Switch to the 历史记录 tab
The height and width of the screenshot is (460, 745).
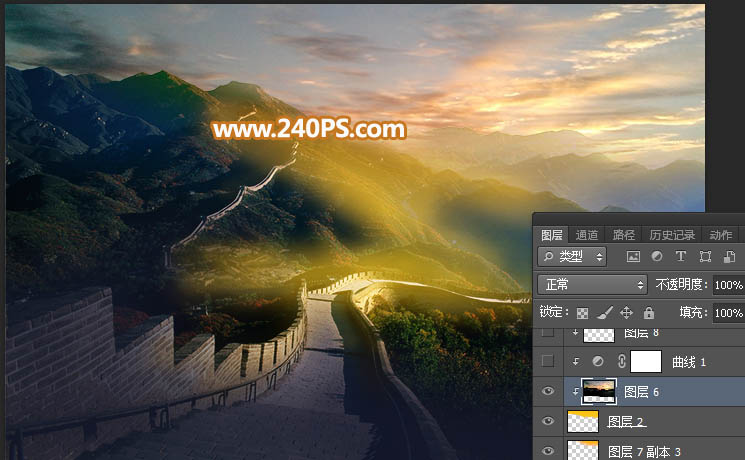[671, 235]
